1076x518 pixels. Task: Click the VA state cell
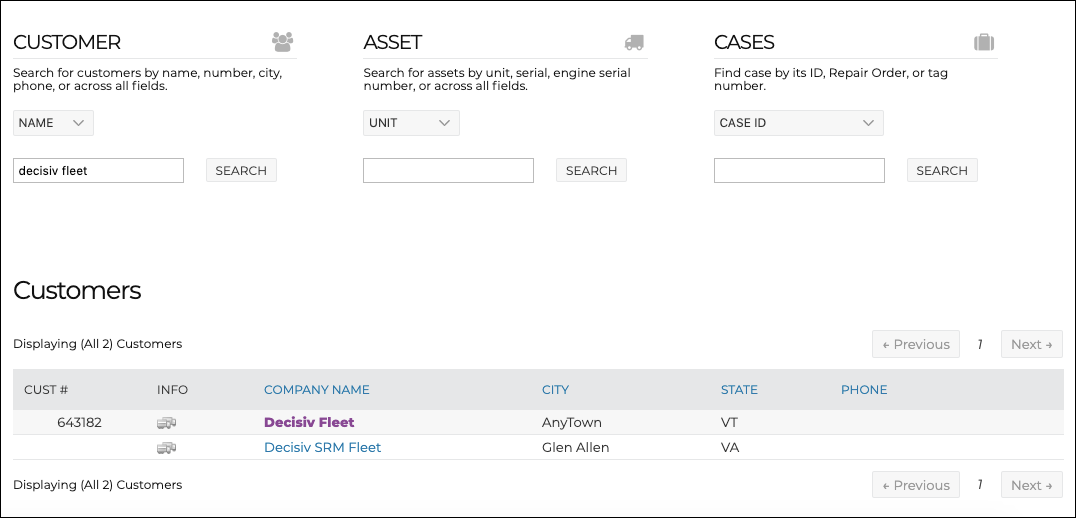pyautogui.click(x=729, y=448)
